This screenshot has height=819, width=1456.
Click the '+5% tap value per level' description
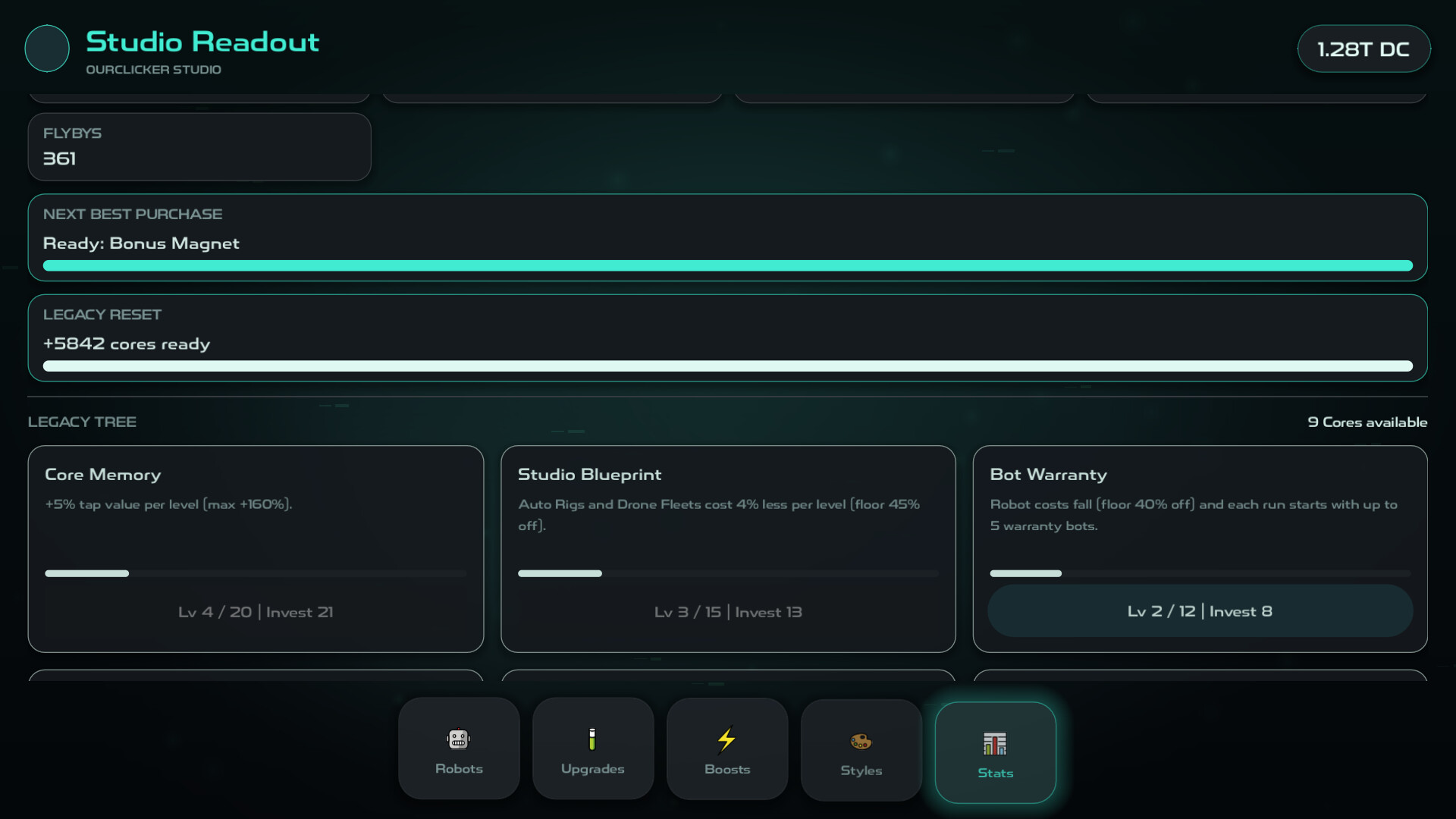click(x=168, y=504)
